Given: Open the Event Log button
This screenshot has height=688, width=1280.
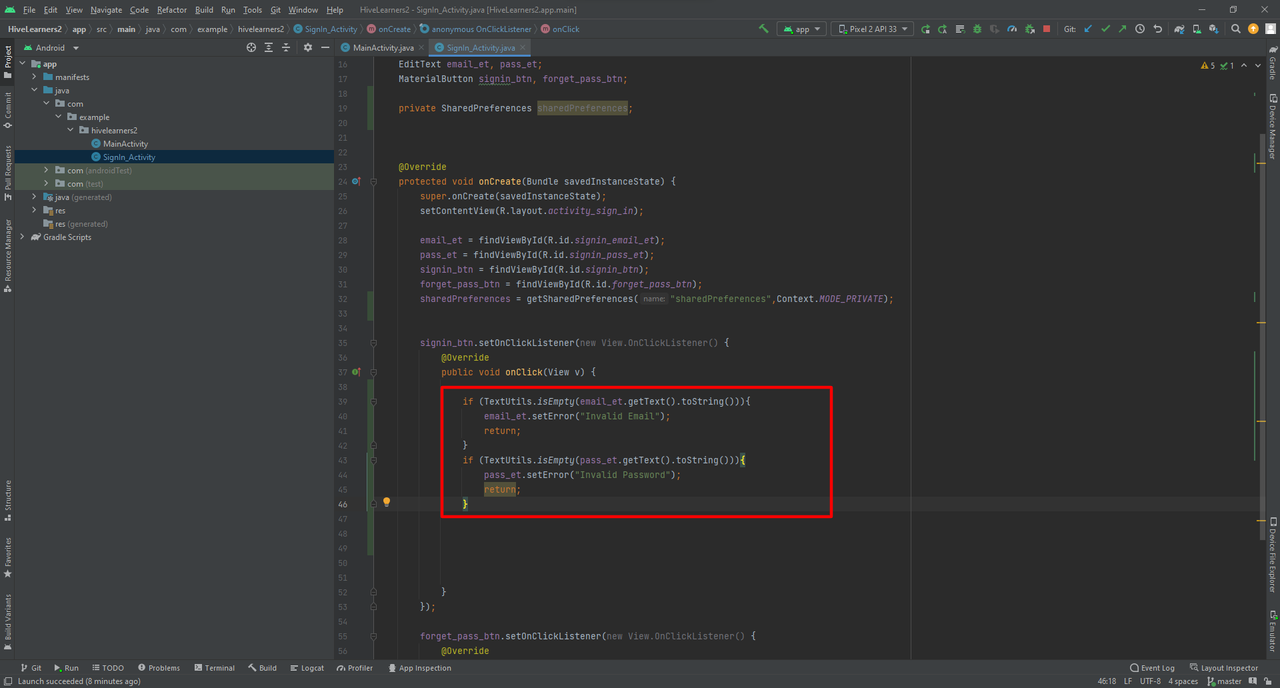Looking at the screenshot, I should point(1152,668).
